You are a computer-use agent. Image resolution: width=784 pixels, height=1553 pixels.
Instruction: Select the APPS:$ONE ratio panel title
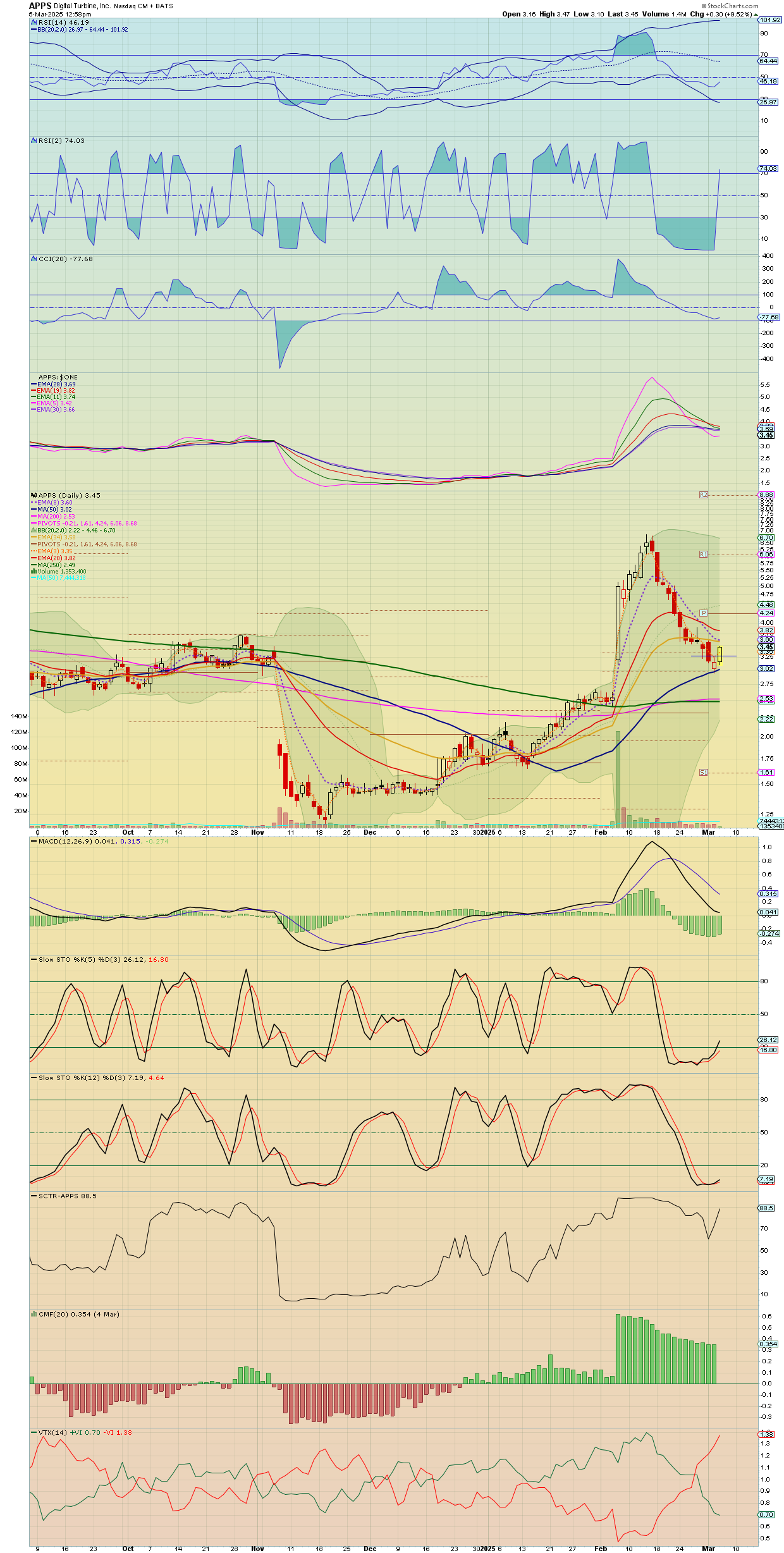coord(58,377)
